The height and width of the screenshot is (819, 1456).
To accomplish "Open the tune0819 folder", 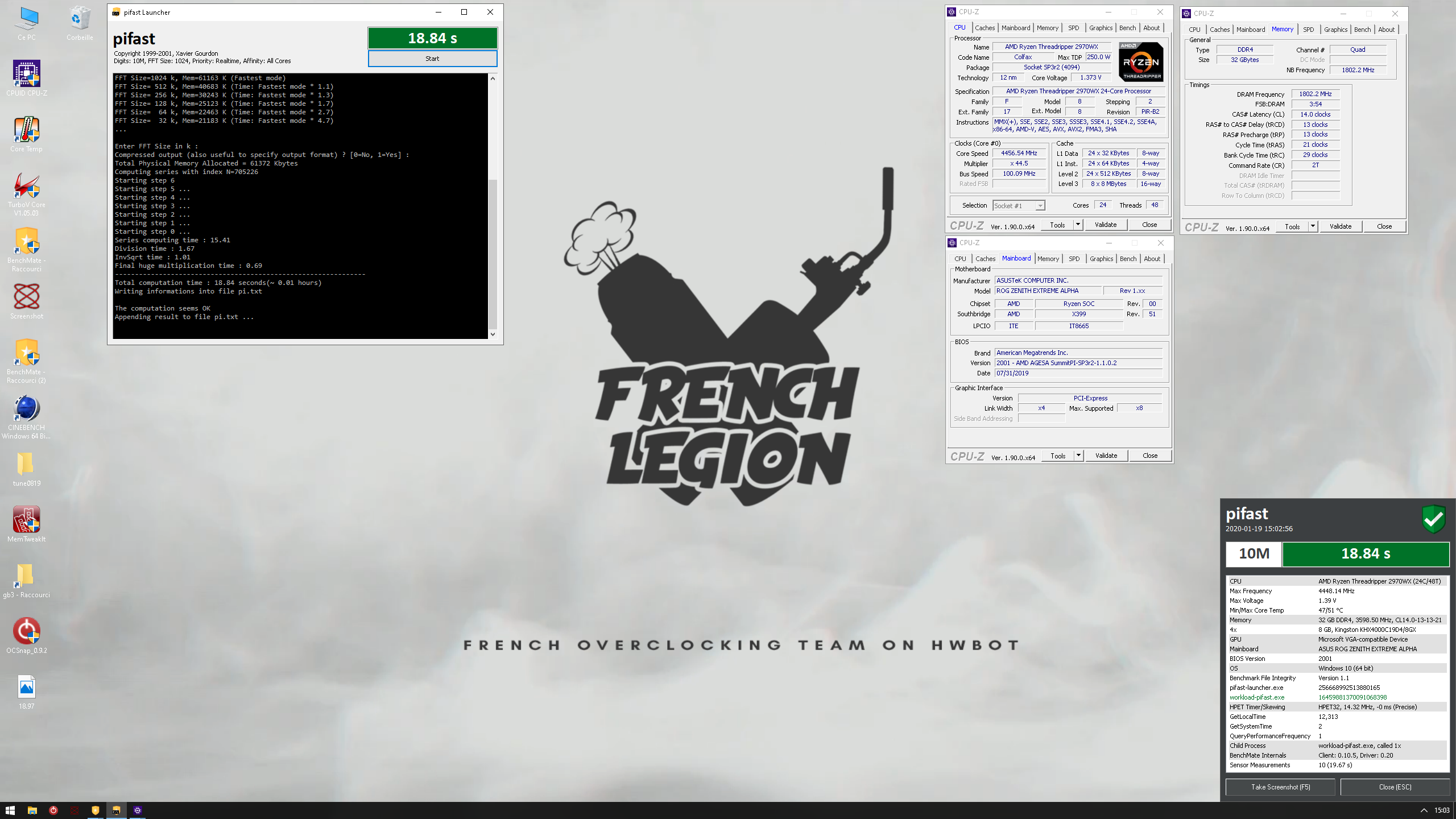I will (27, 469).
